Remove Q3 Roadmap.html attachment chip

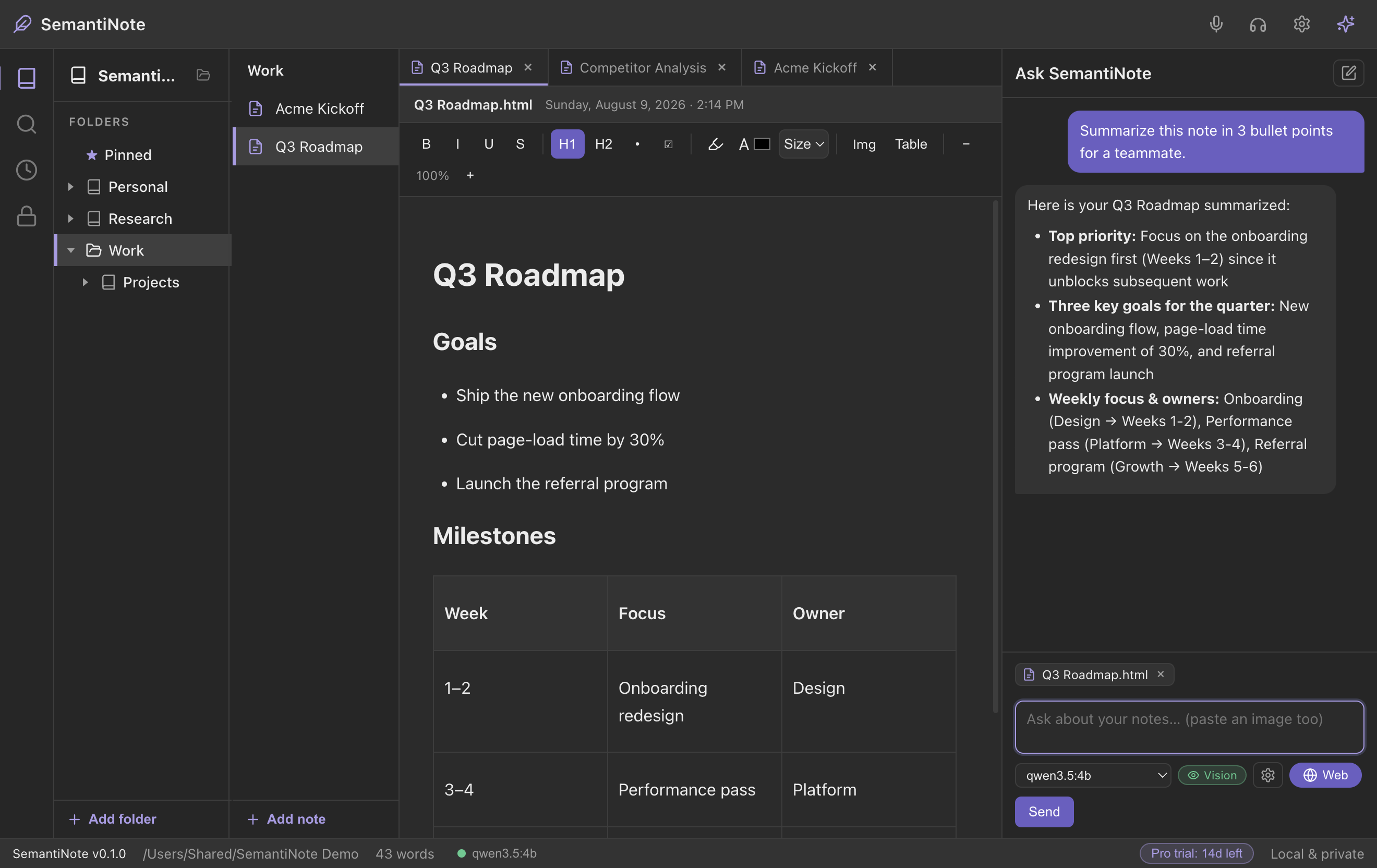[x=1160, y=674]
